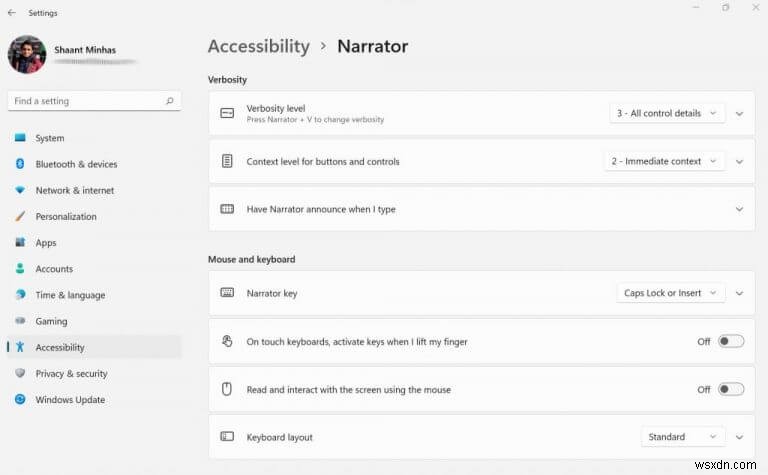768x475 pixels.
Task: Click the Privacy & security shield icon
Action: (x=20, y=374)
